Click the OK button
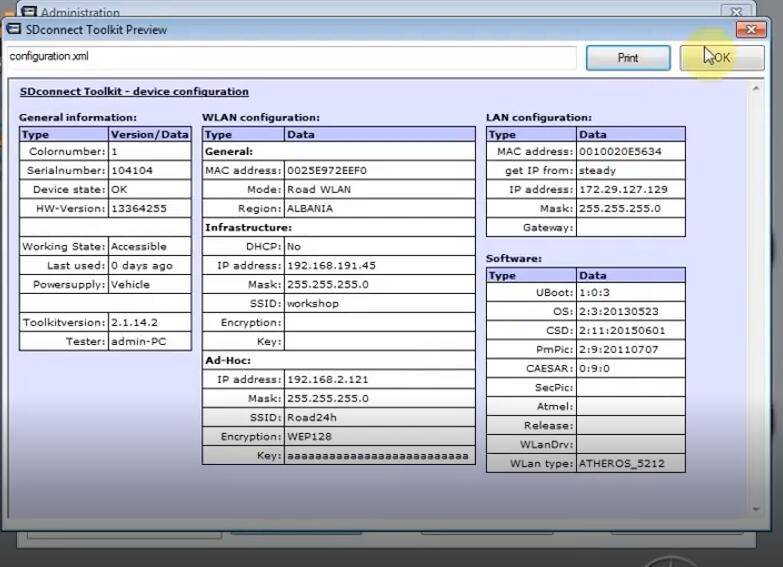 point(722,58)
